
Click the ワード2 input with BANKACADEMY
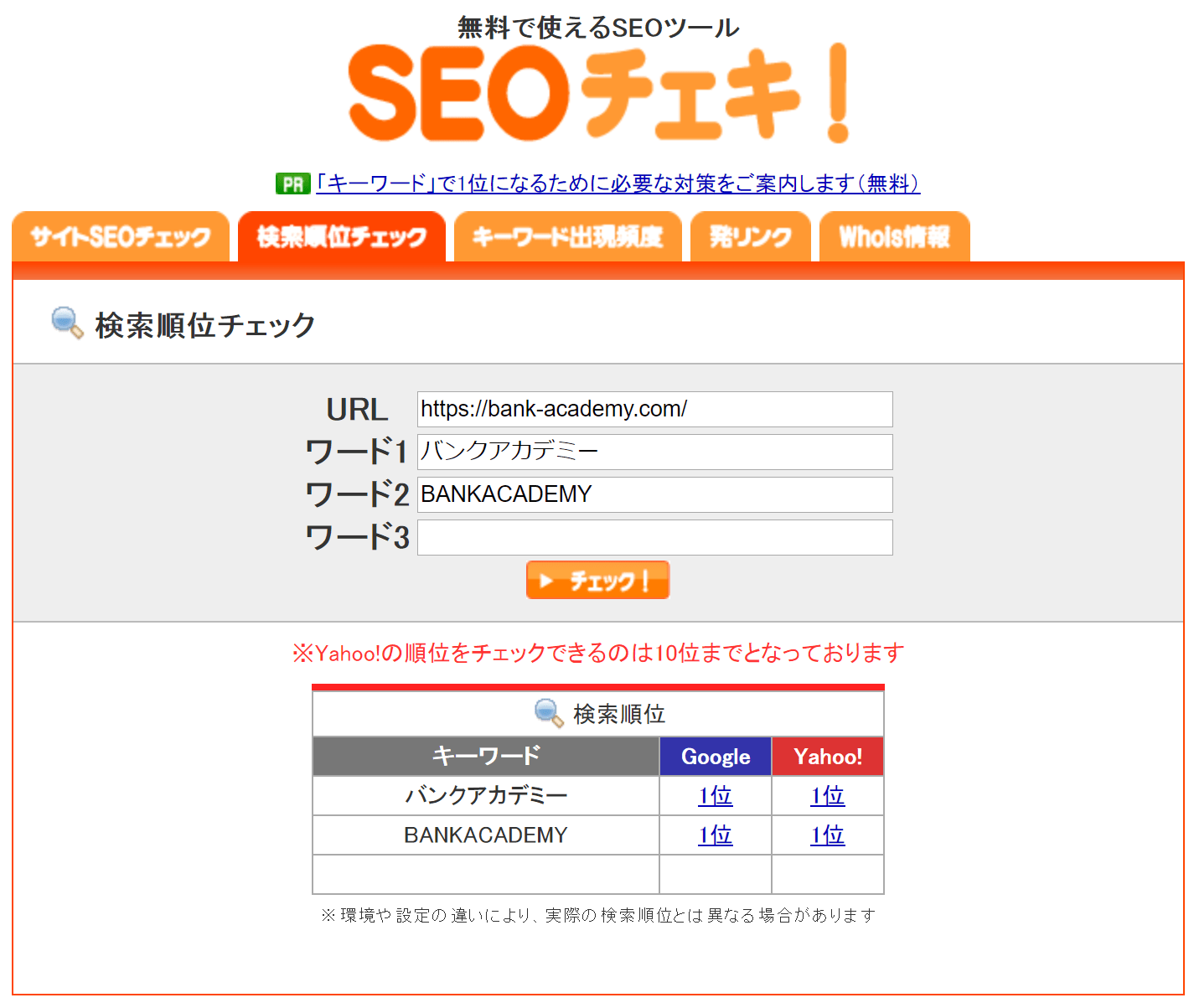point(655,494)
